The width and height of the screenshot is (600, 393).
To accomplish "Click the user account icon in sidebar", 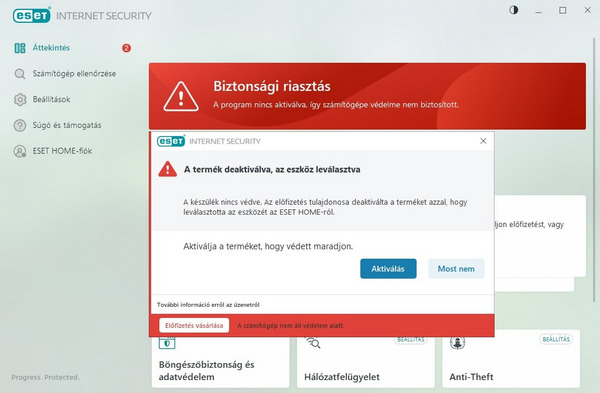I will (20, 151).
